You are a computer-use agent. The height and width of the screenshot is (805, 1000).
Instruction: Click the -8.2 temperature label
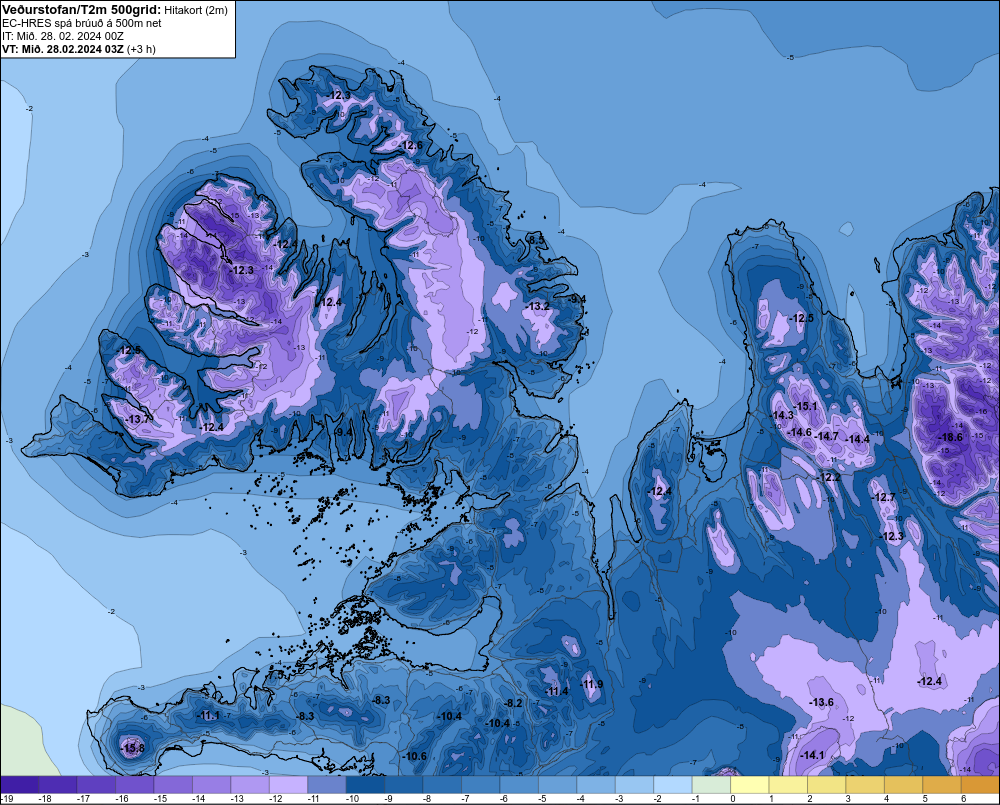tap(513, 703)
